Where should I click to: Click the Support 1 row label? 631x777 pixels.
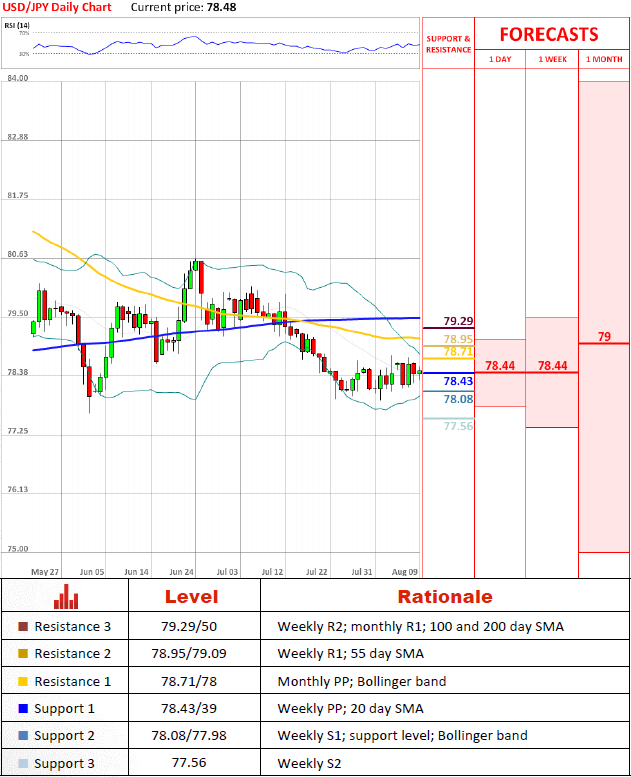coord(64,709)
